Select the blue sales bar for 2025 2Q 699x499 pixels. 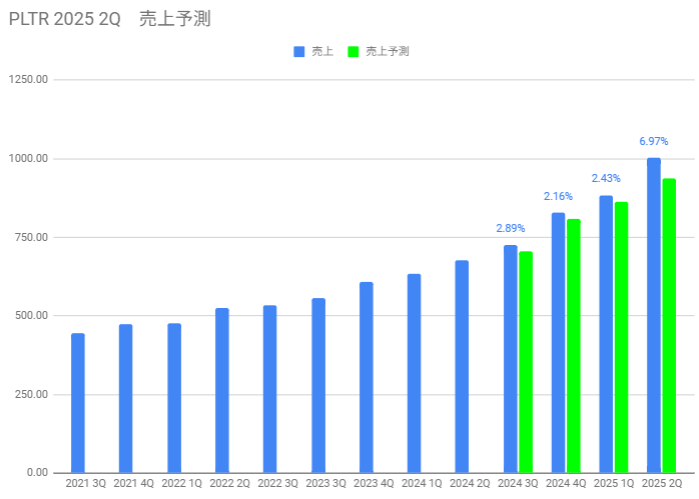[654, 315]
